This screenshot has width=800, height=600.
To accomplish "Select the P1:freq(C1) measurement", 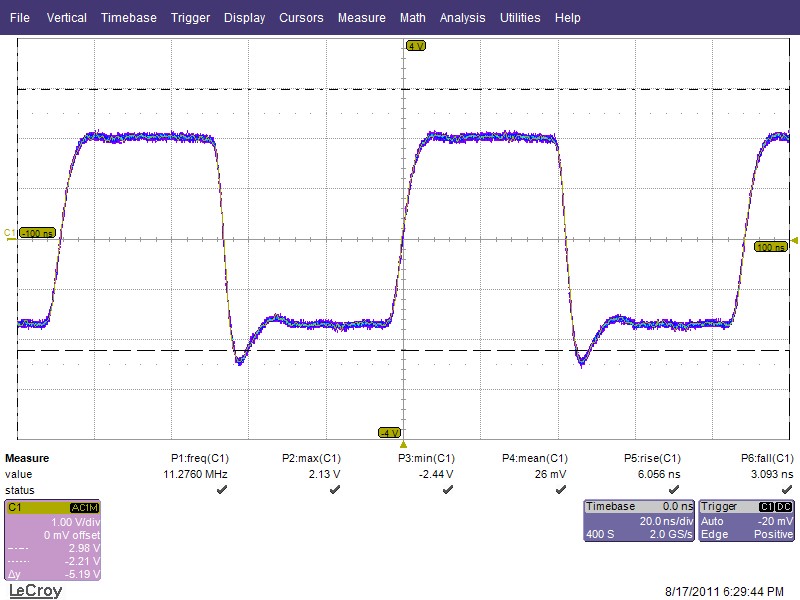I will pos(200,458).
